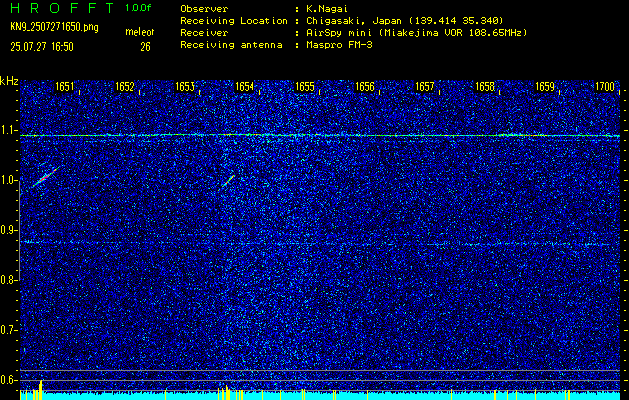Select the observer name K.Nagai
Viewport: 629px width, 400px height.
tap(327, 9)
